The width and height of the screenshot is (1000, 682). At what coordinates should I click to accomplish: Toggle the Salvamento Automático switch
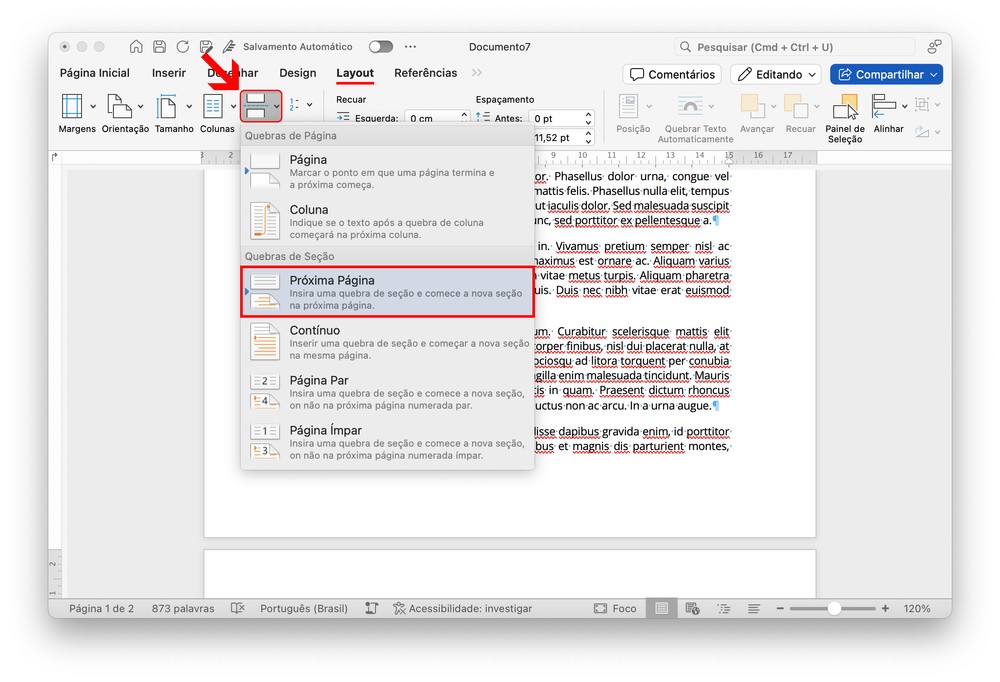380,47
